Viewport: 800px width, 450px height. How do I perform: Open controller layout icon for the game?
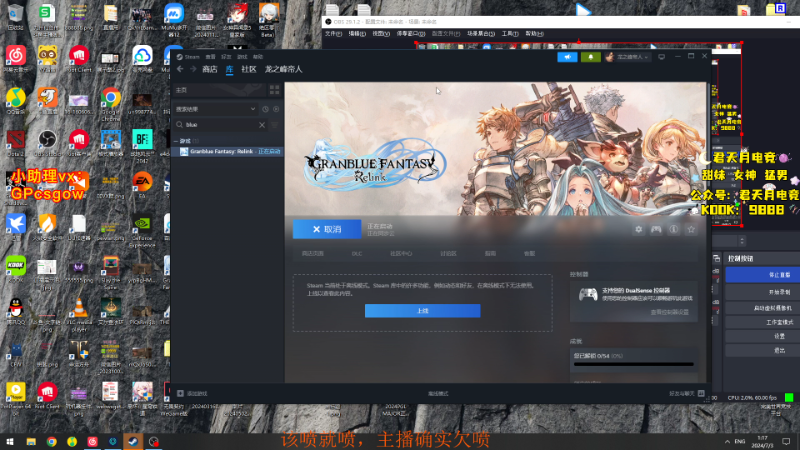tap(656, 230)
